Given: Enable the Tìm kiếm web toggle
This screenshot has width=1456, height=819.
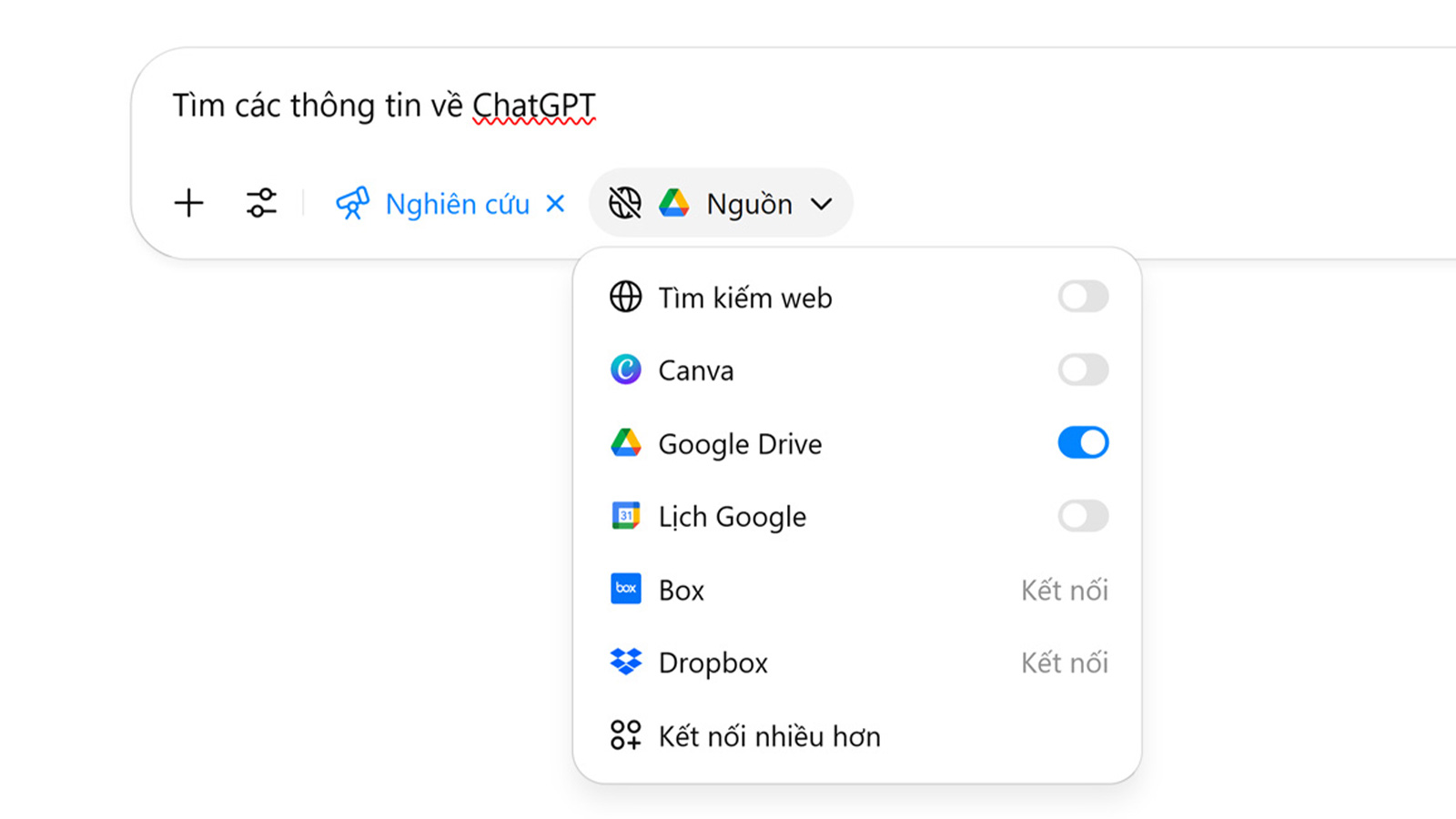Looking at the screenshot, I should [1083, 297].
